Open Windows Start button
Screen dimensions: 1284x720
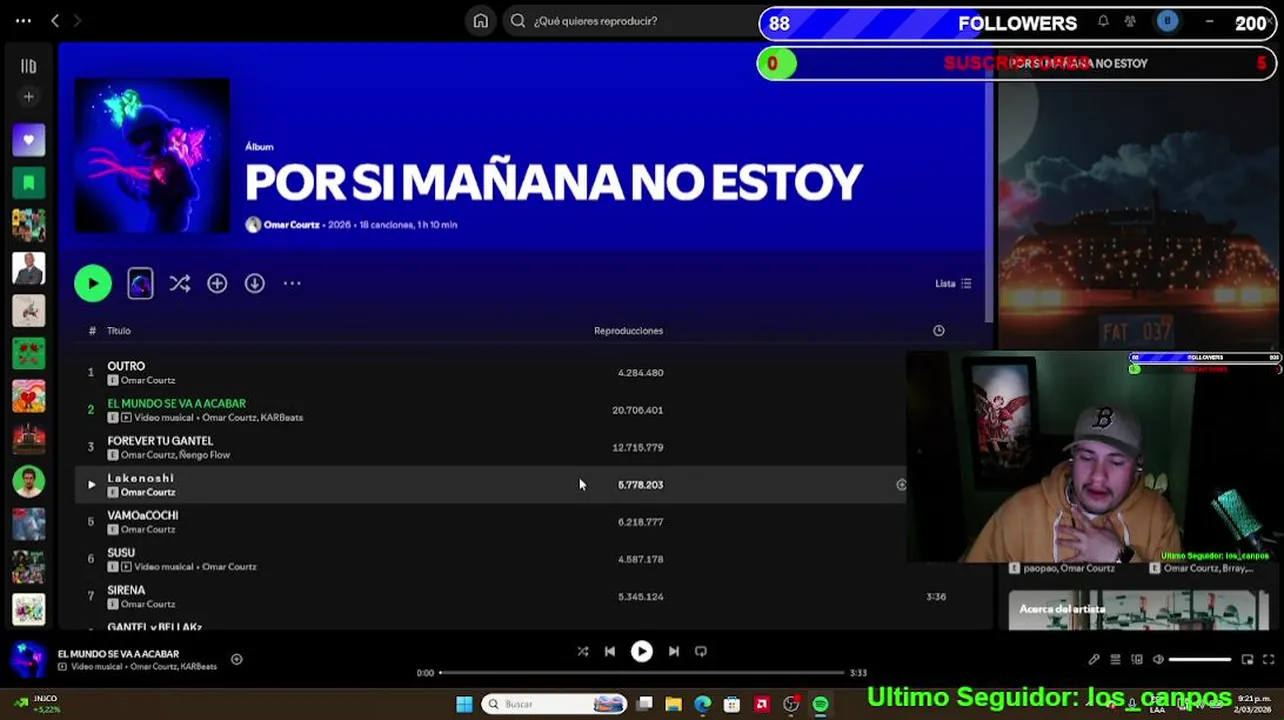point(464,705)
